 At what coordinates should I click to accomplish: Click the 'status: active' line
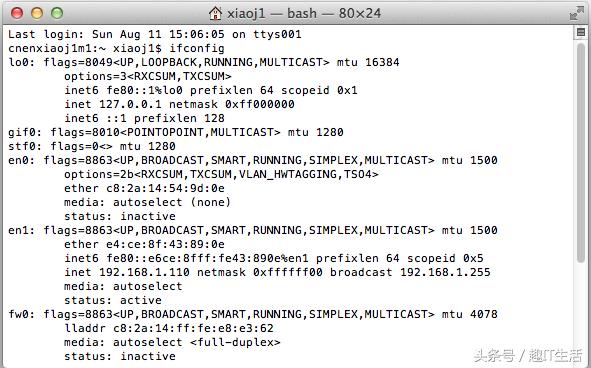pyautogui.click(x=113, y=300)
